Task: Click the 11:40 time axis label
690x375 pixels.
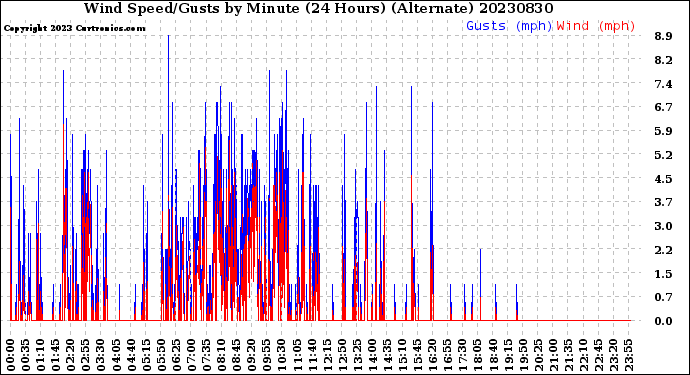Action: coord(312,355)
